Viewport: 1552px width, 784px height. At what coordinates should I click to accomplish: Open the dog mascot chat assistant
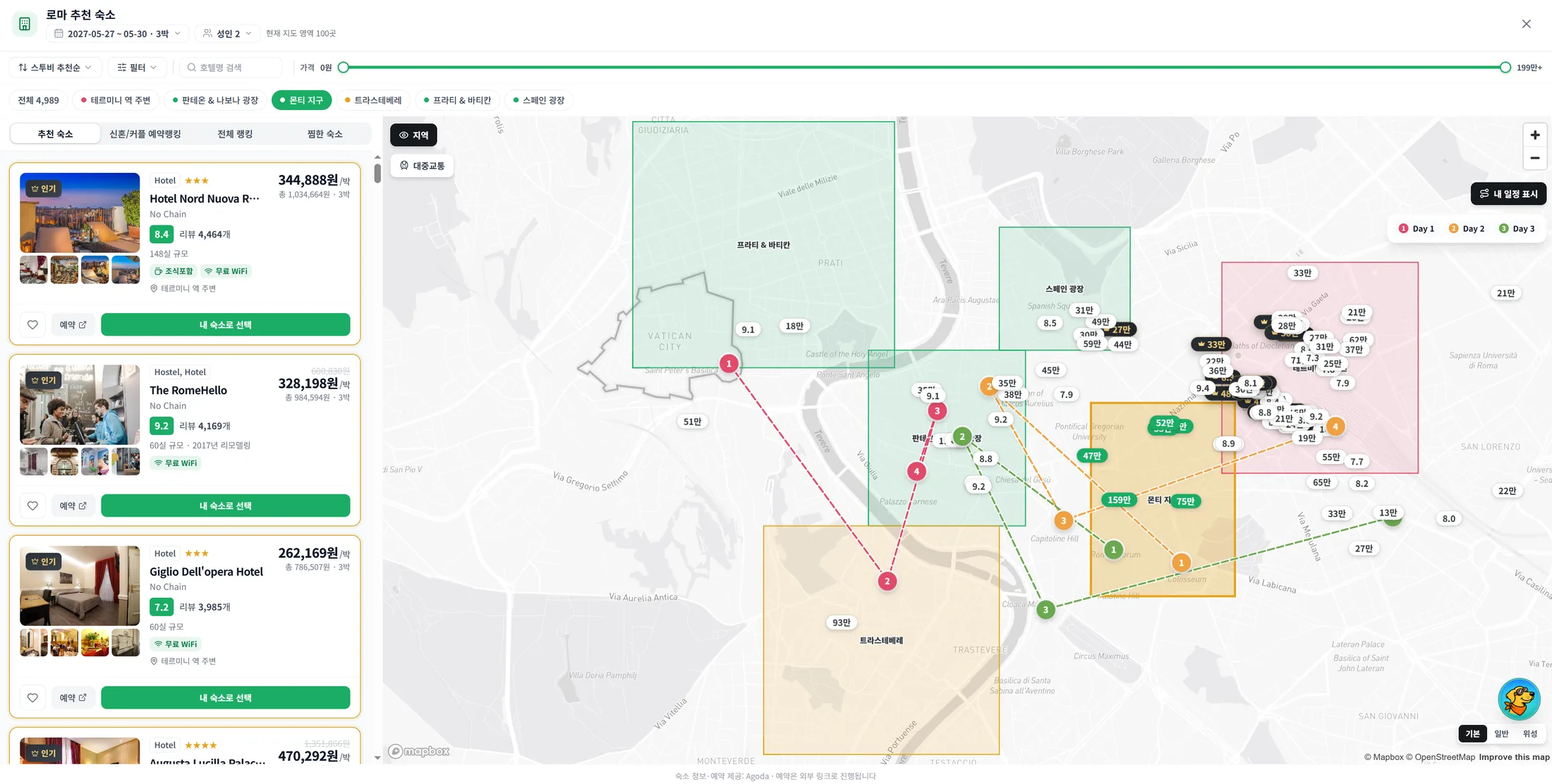[1518, 699]
